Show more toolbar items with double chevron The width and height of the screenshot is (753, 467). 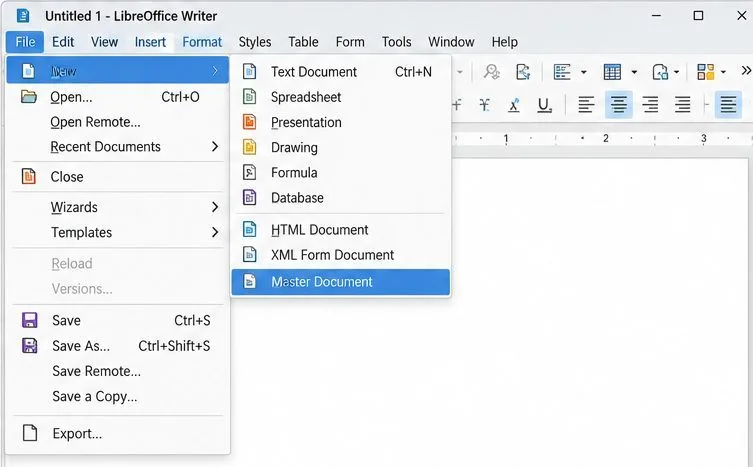[x=746, y=71]
